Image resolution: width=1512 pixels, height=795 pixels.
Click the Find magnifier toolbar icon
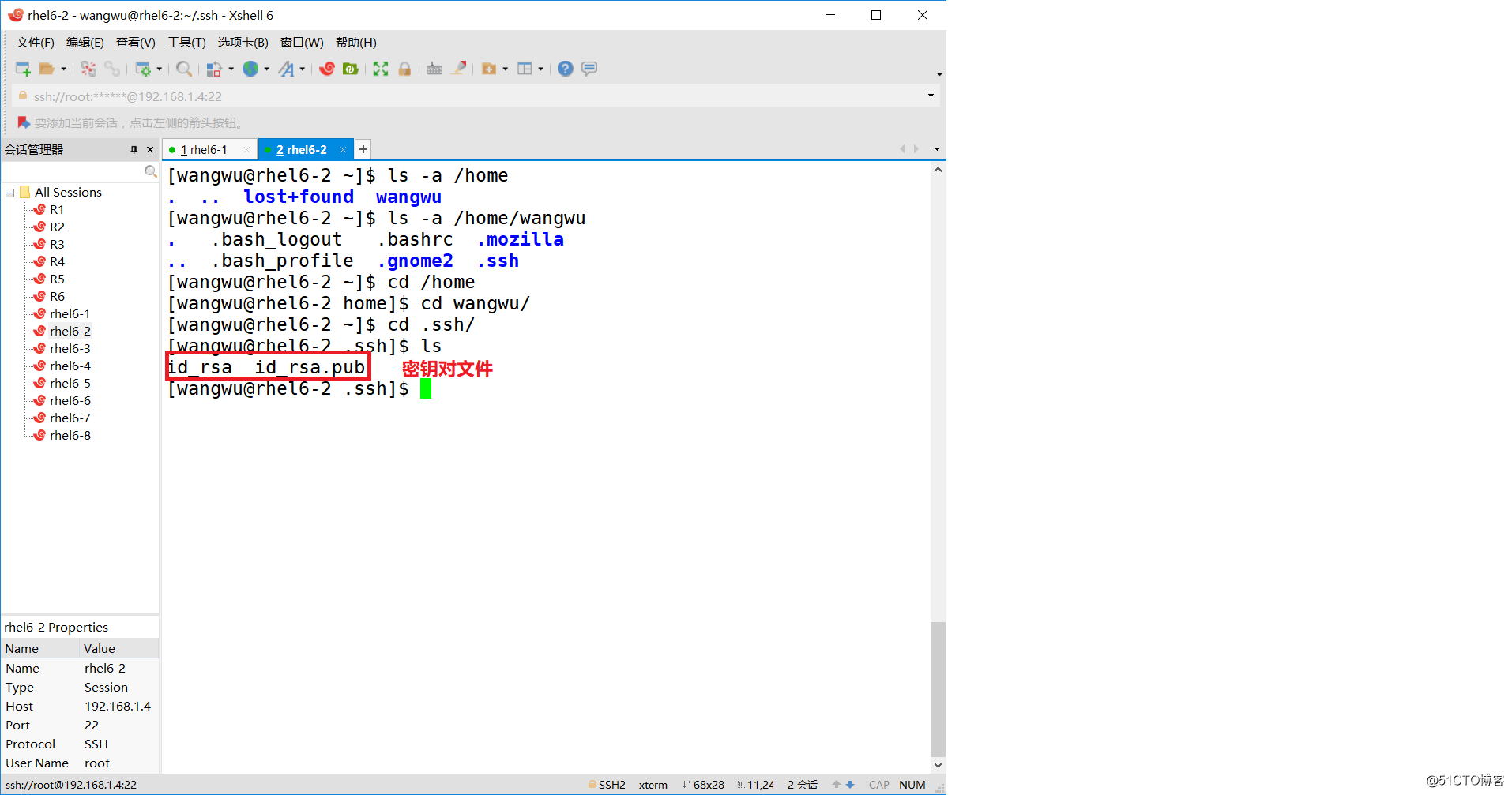(184, 69)
